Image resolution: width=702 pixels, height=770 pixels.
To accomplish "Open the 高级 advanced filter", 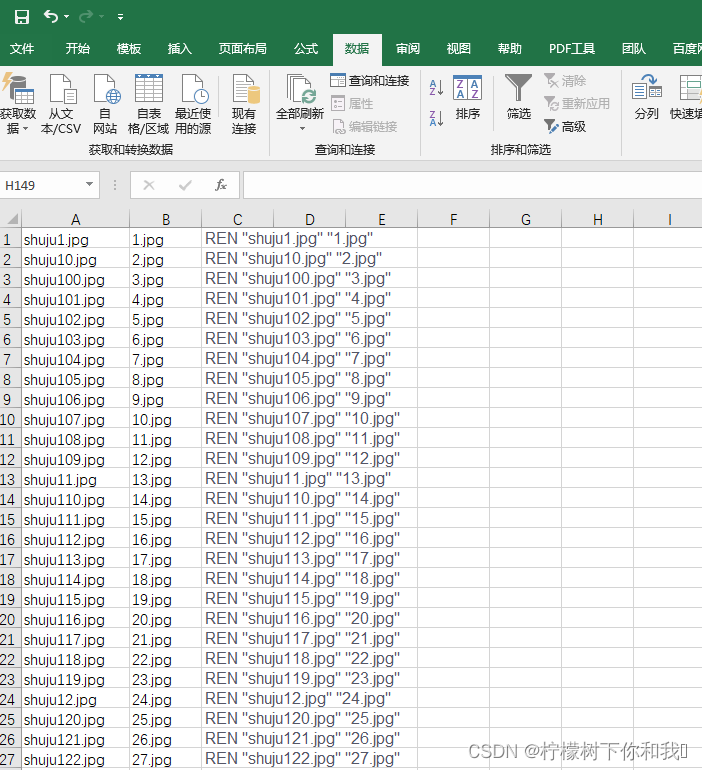I will coord(565,127).
